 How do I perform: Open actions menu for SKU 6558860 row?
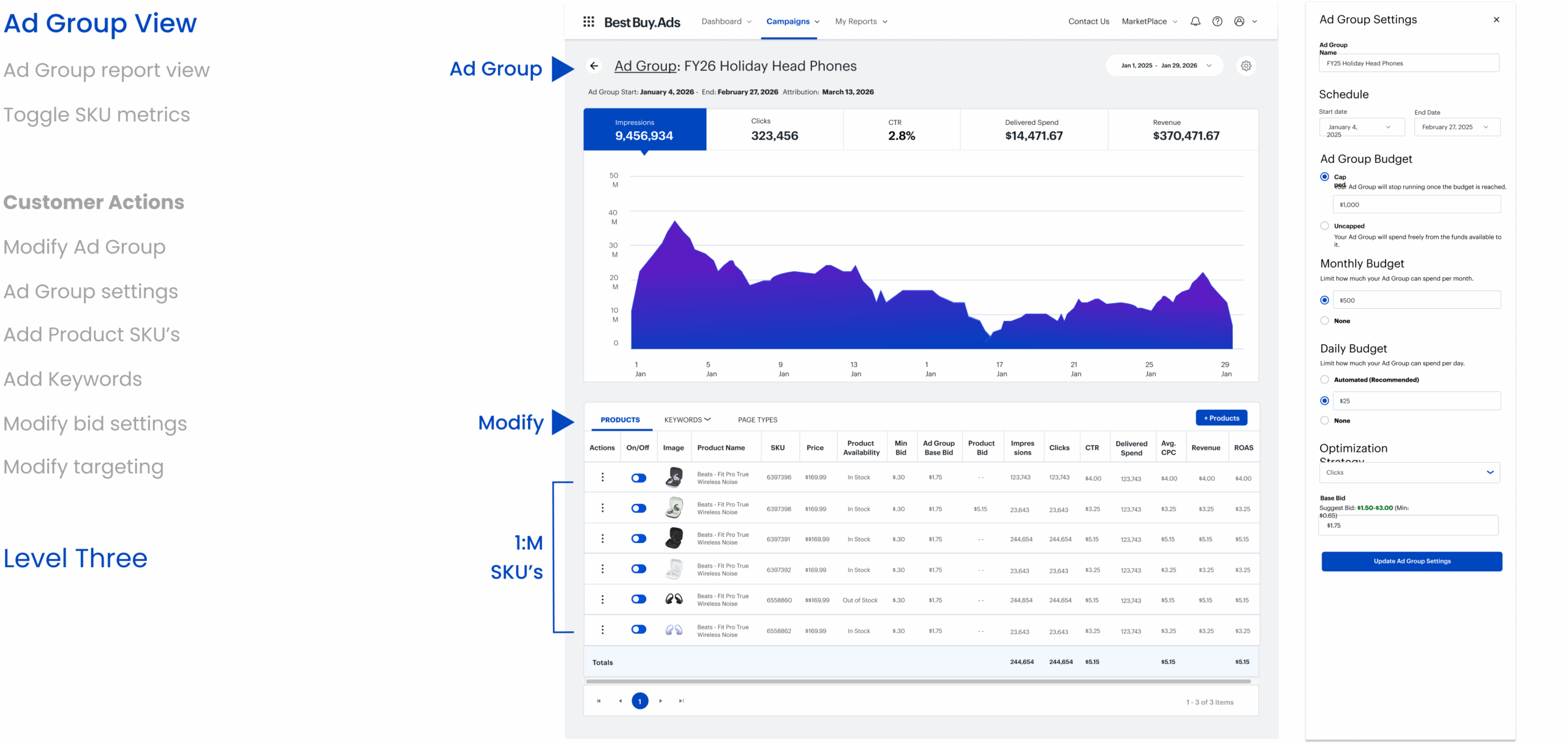[602, 599]
